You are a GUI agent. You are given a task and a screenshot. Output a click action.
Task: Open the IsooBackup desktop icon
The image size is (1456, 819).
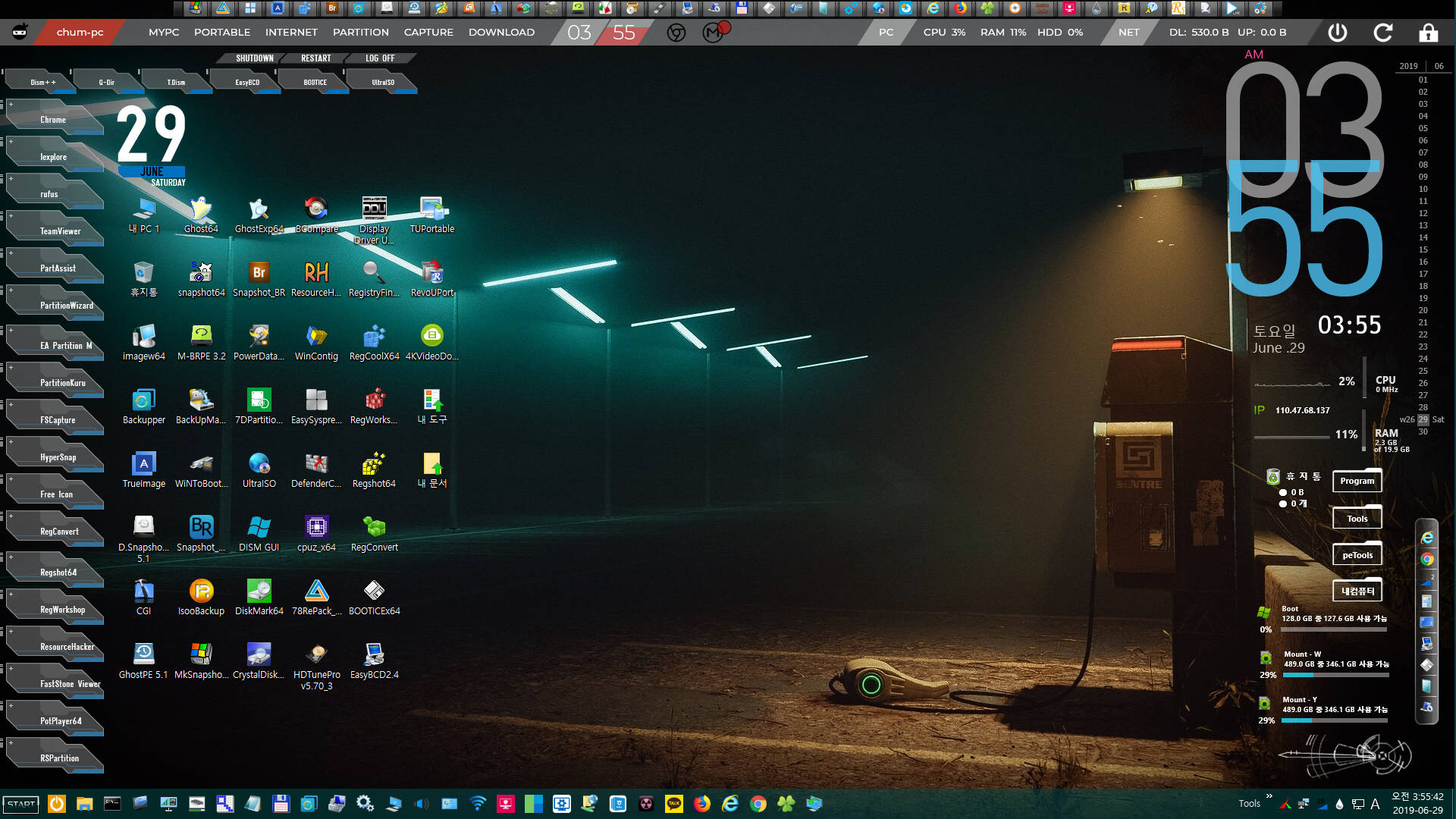click(x=201, y=597)
